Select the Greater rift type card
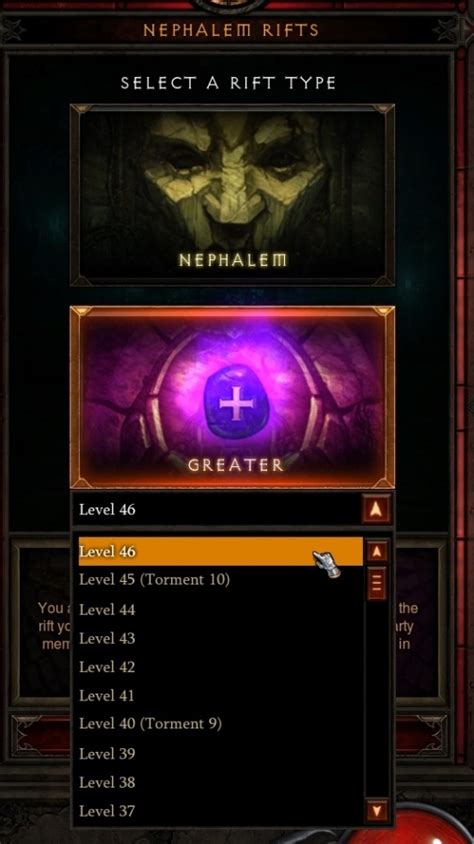The width and height of the screenshot is (474, 844). click(232, 397)
